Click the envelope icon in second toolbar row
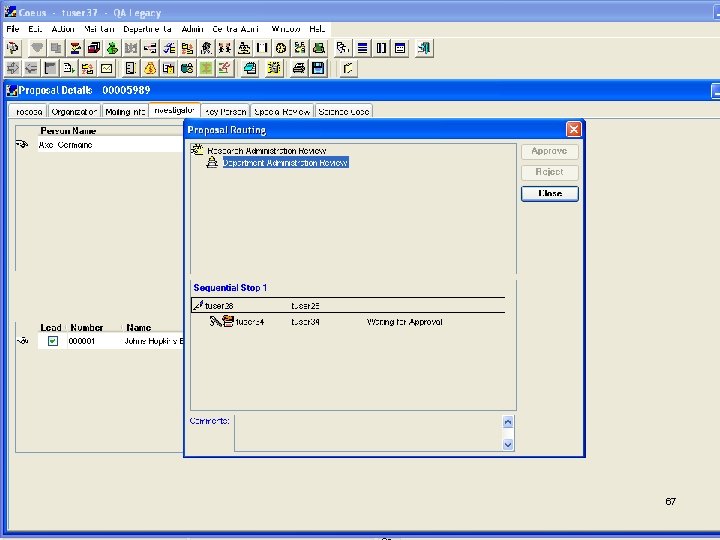 [x=107, y=68]
